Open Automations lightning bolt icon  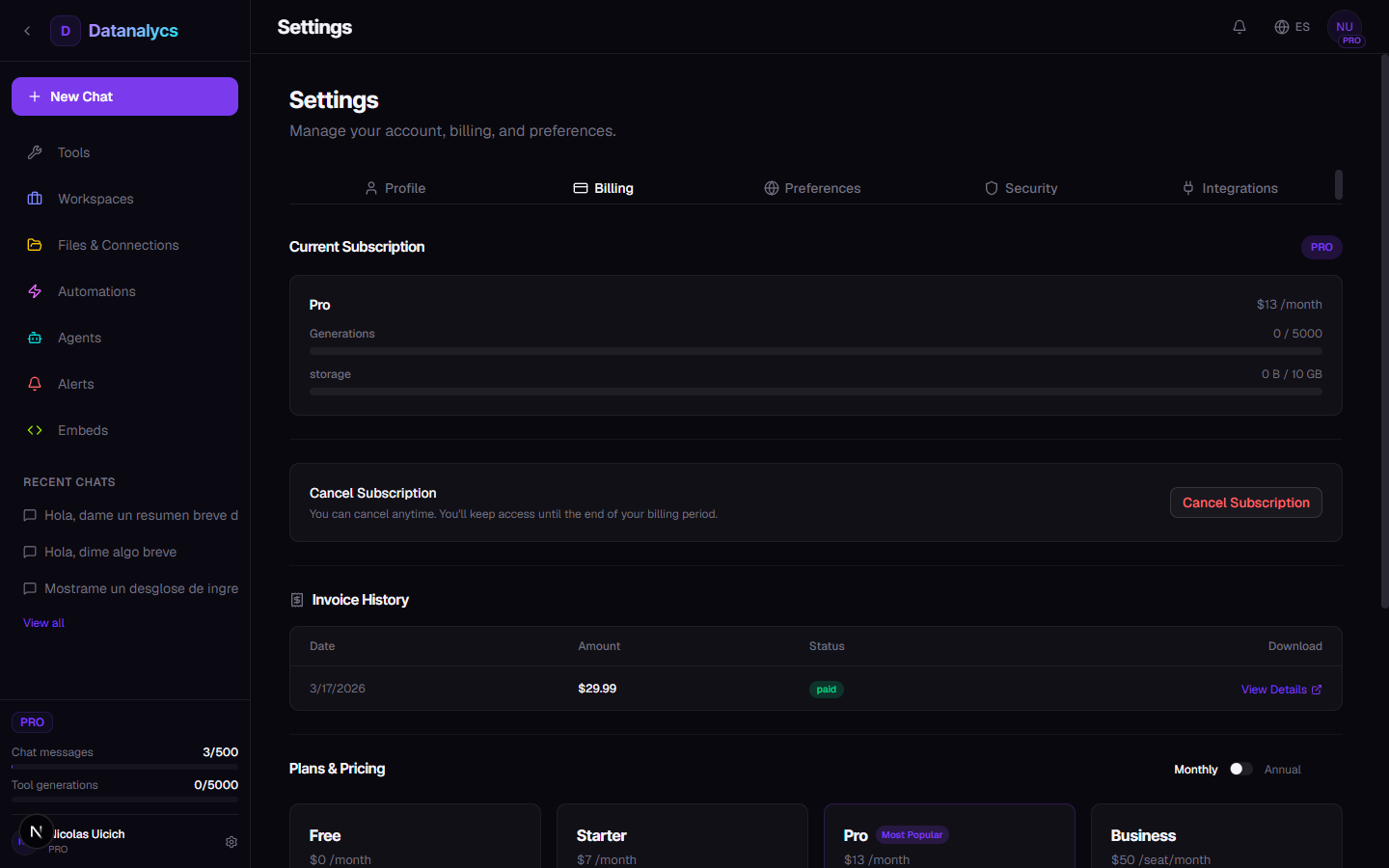pos(35,291)
